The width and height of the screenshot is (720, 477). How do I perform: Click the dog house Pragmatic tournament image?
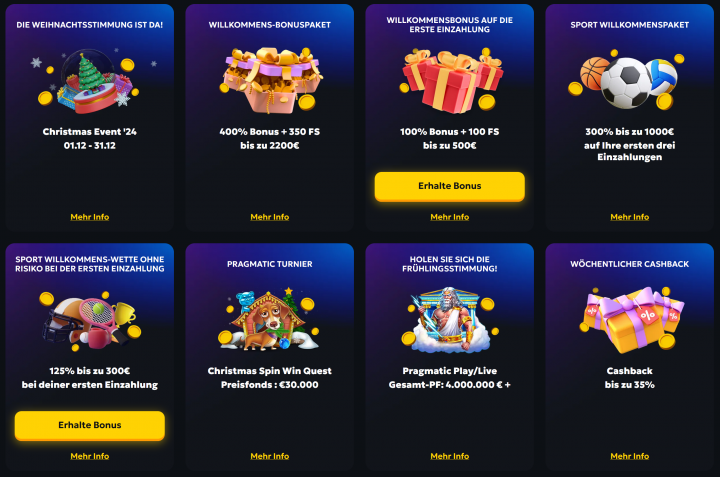point(270,320)
